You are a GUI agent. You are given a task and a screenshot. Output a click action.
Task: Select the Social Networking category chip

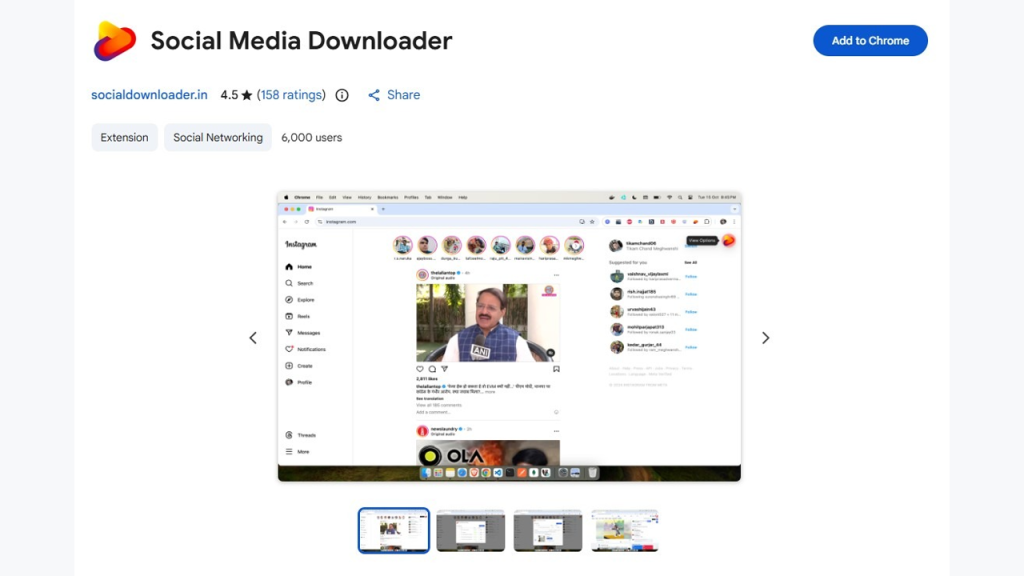click(x=218, y=137)
